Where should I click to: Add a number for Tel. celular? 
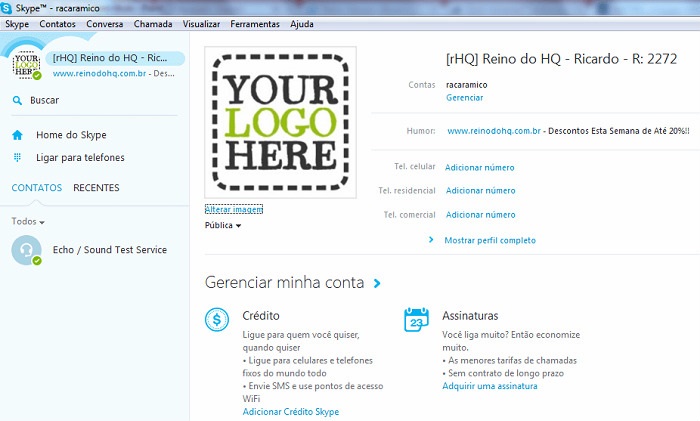(479, 167)
